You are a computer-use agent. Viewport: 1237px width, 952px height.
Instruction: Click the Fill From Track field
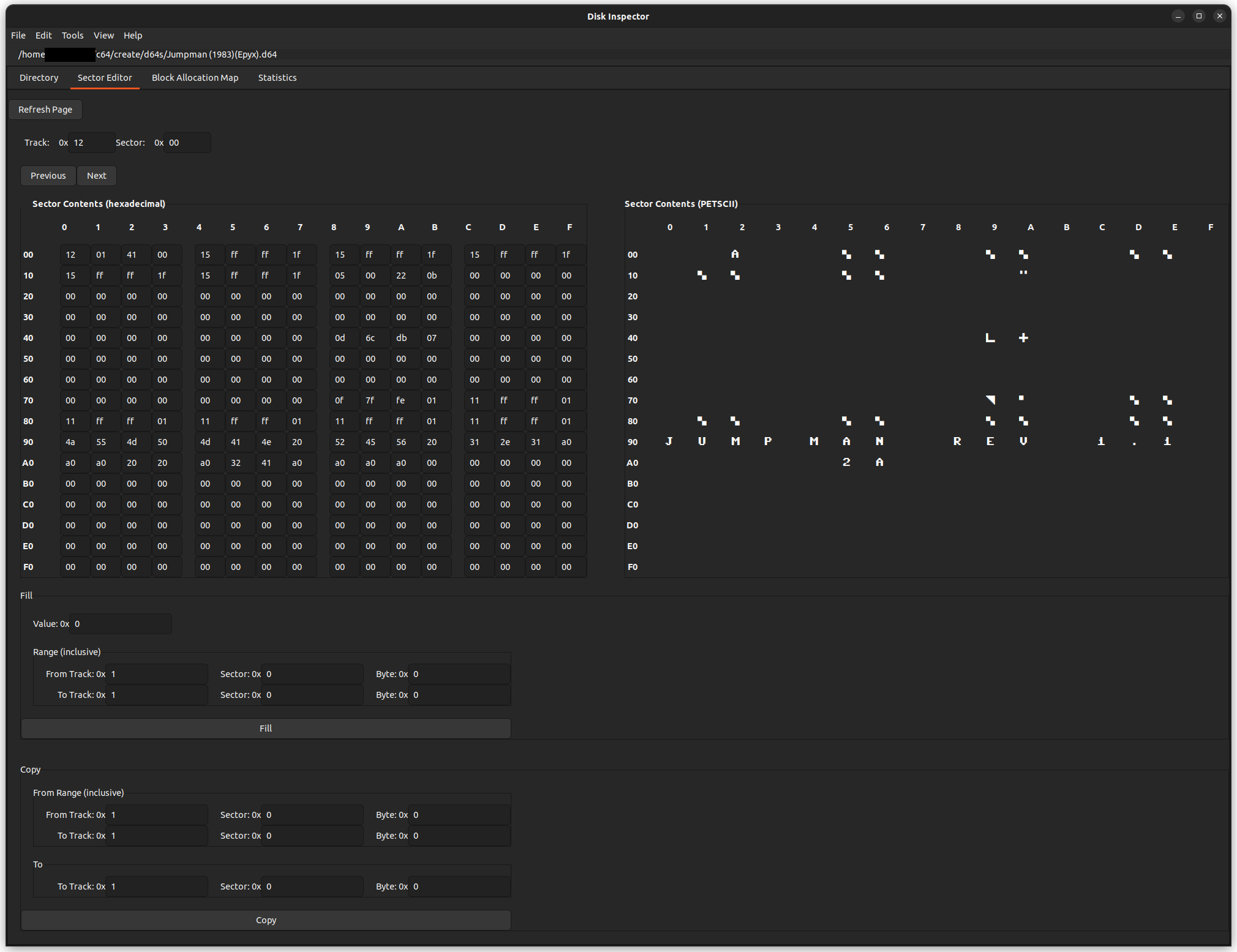click(156, 674)
